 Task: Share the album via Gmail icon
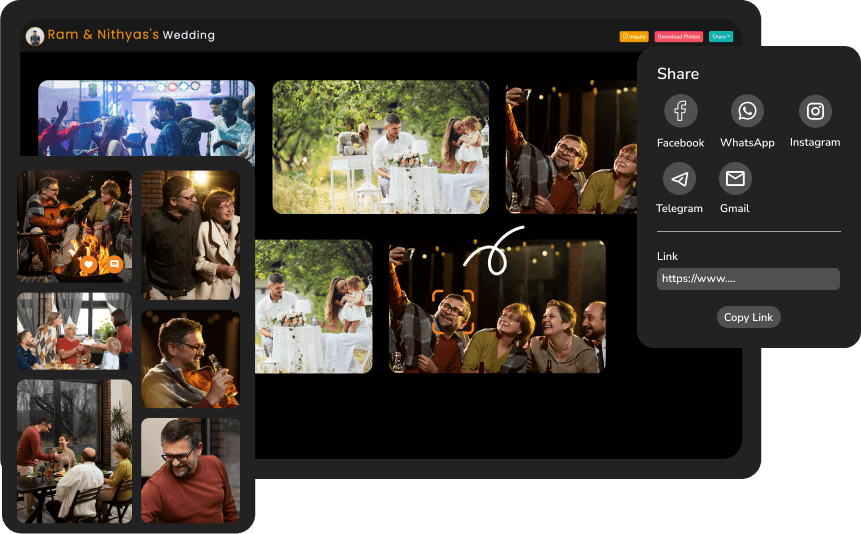[x=735, y=179]
